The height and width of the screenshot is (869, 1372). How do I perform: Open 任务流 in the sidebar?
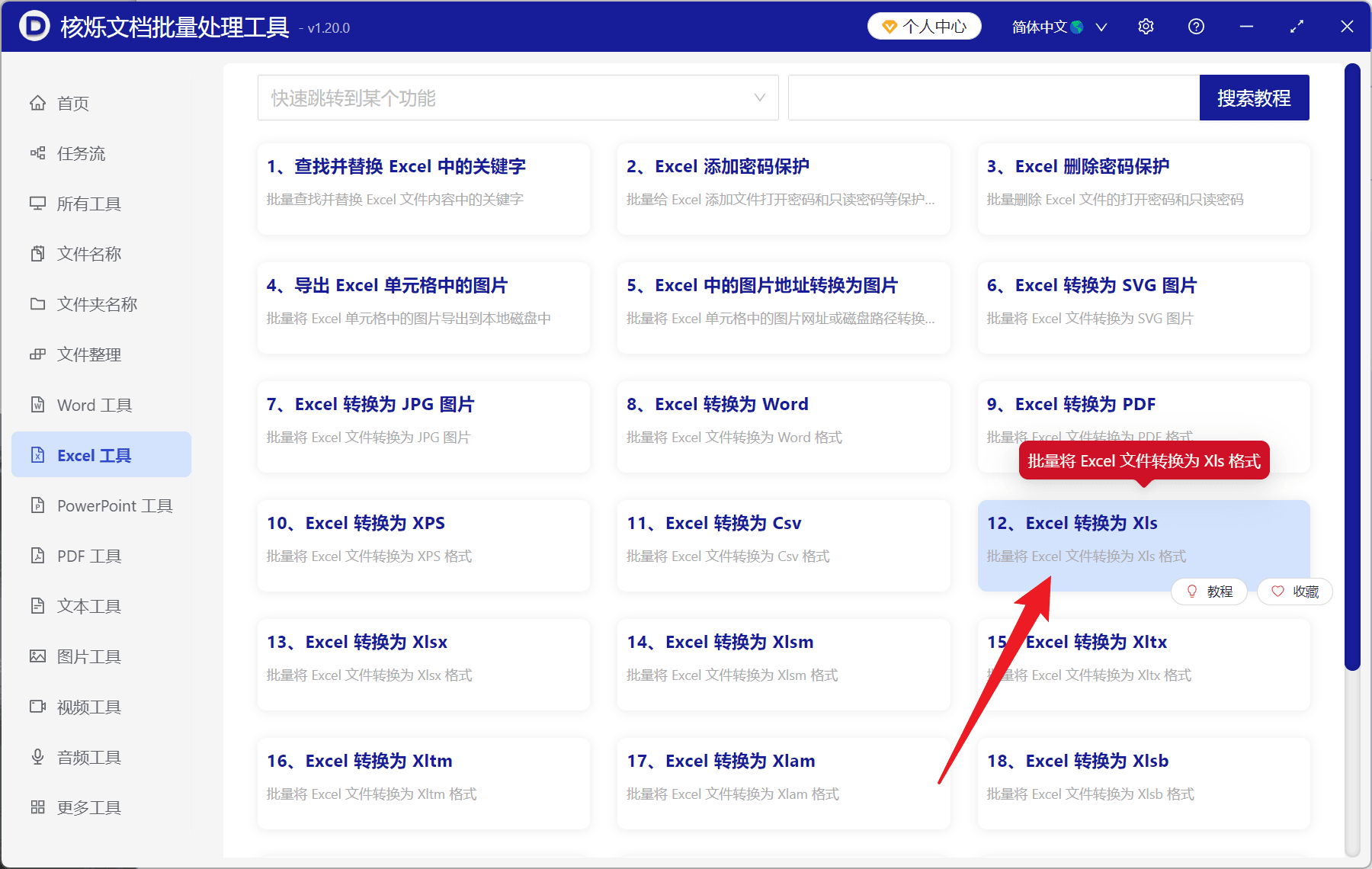point(101,153)
